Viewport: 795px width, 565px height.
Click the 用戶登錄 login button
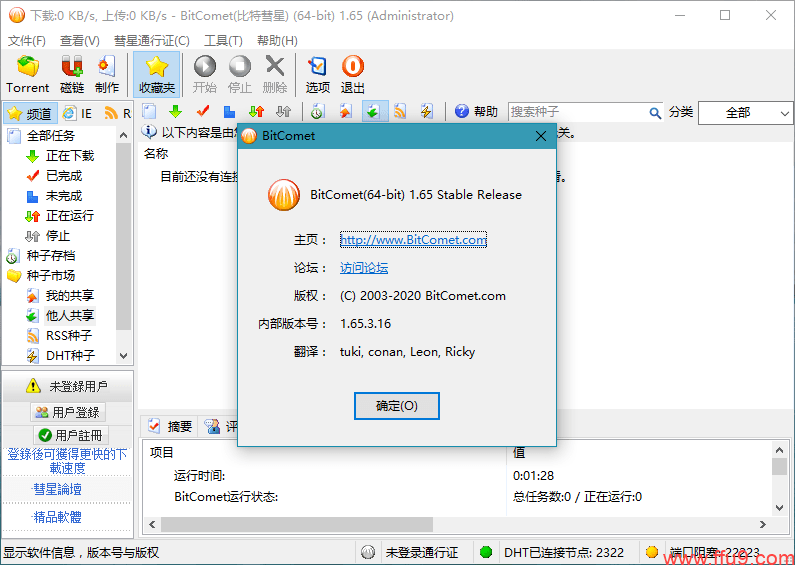[x=68, y=412]
